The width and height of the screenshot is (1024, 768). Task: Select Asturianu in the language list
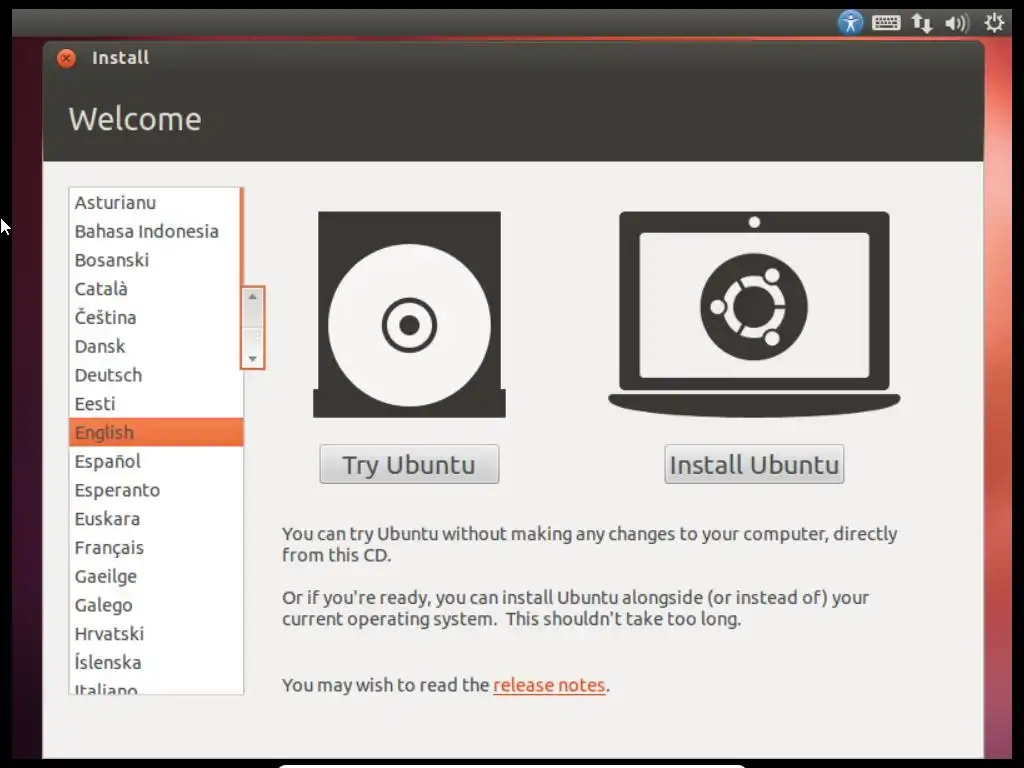click(x=156, y=202)
